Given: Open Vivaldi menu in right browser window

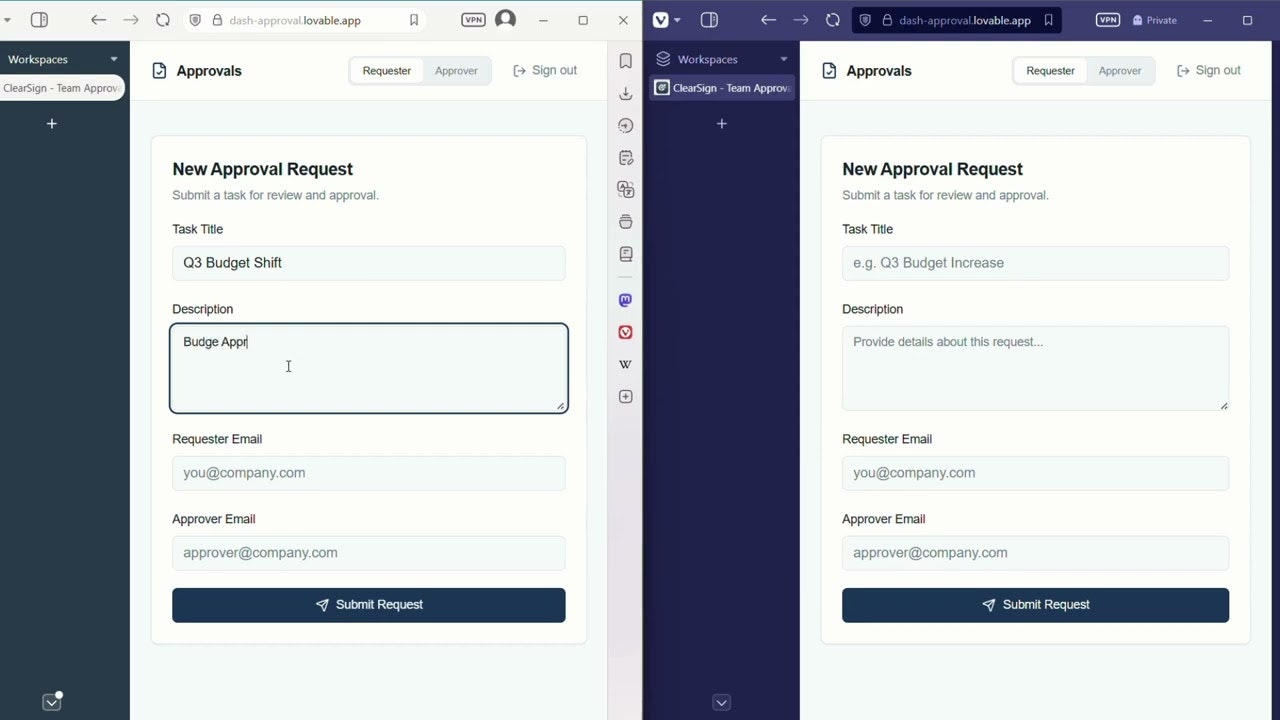Looking at the screenshot, I should click(666, 20).
